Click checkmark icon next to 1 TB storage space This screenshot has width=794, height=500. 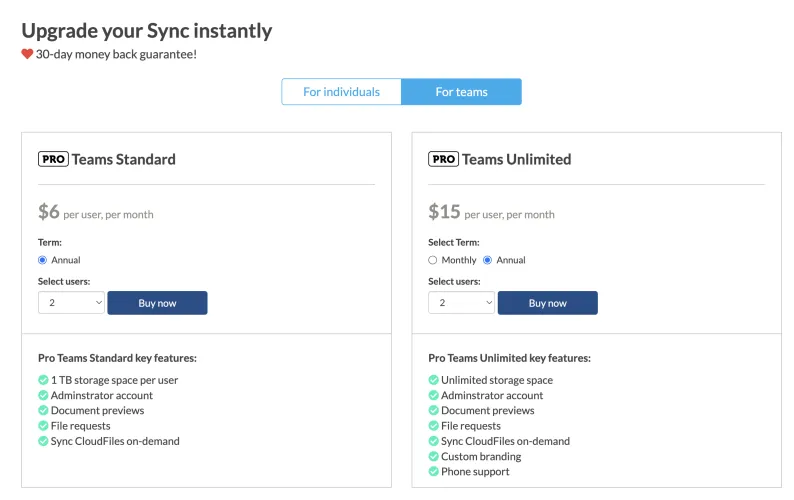click(43, 380)
